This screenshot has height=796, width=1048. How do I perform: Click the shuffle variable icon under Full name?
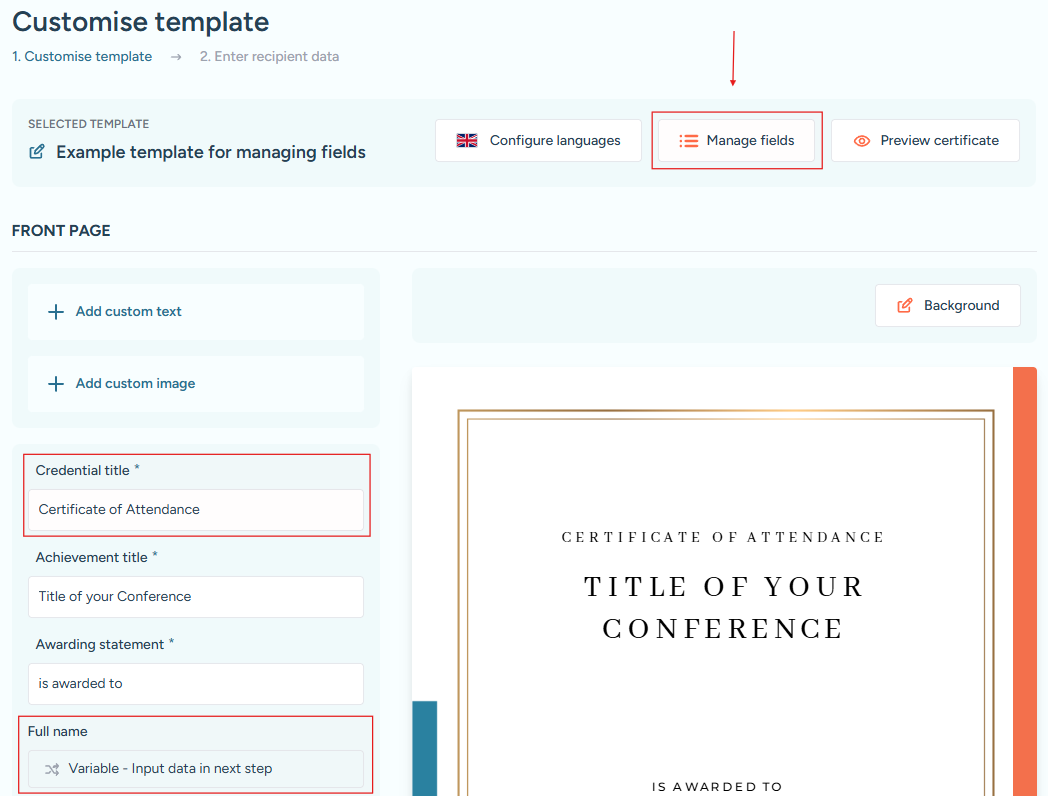(52, 769)
